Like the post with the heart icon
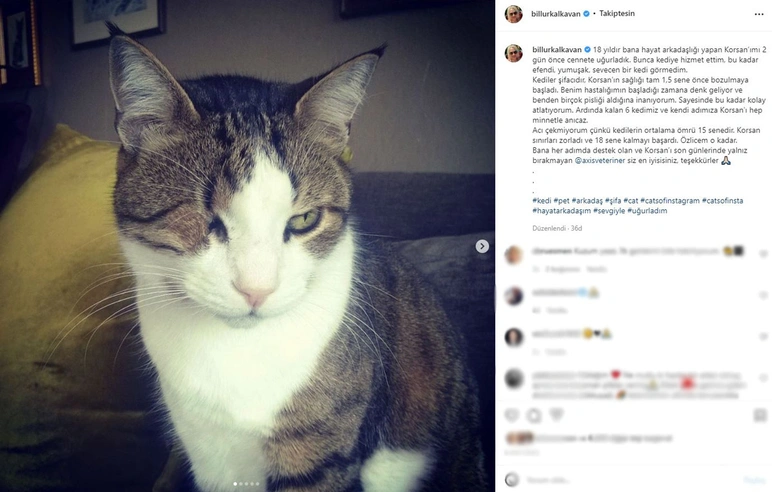 click(512, 416)
